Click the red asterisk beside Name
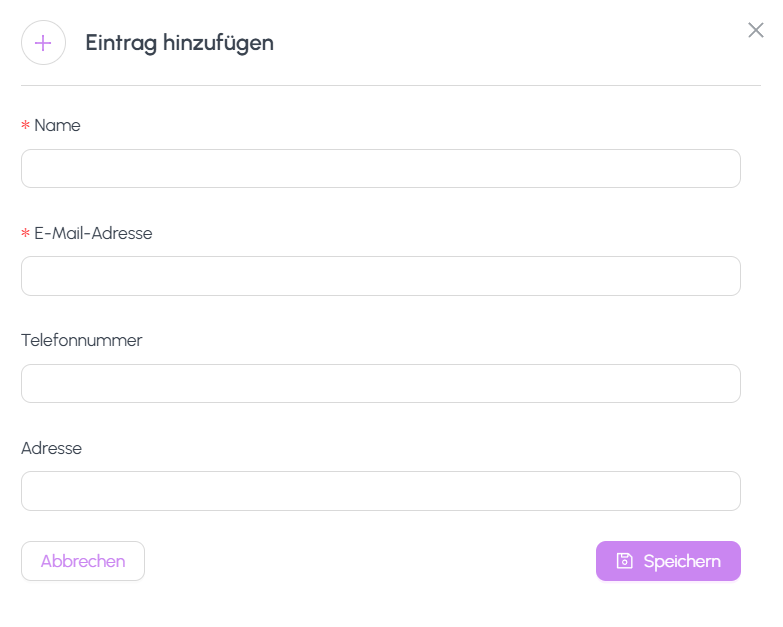Image resolution: width=783 pixels, height=627 pixels. tap(26, 126)
